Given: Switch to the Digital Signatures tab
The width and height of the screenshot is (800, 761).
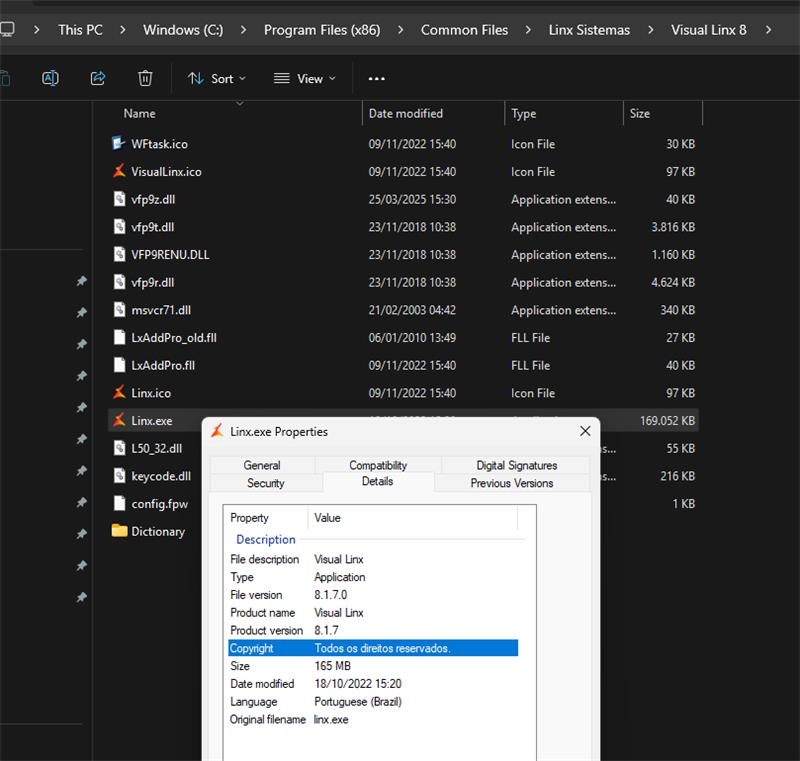Looking at the screenshot, I should 516,465.
